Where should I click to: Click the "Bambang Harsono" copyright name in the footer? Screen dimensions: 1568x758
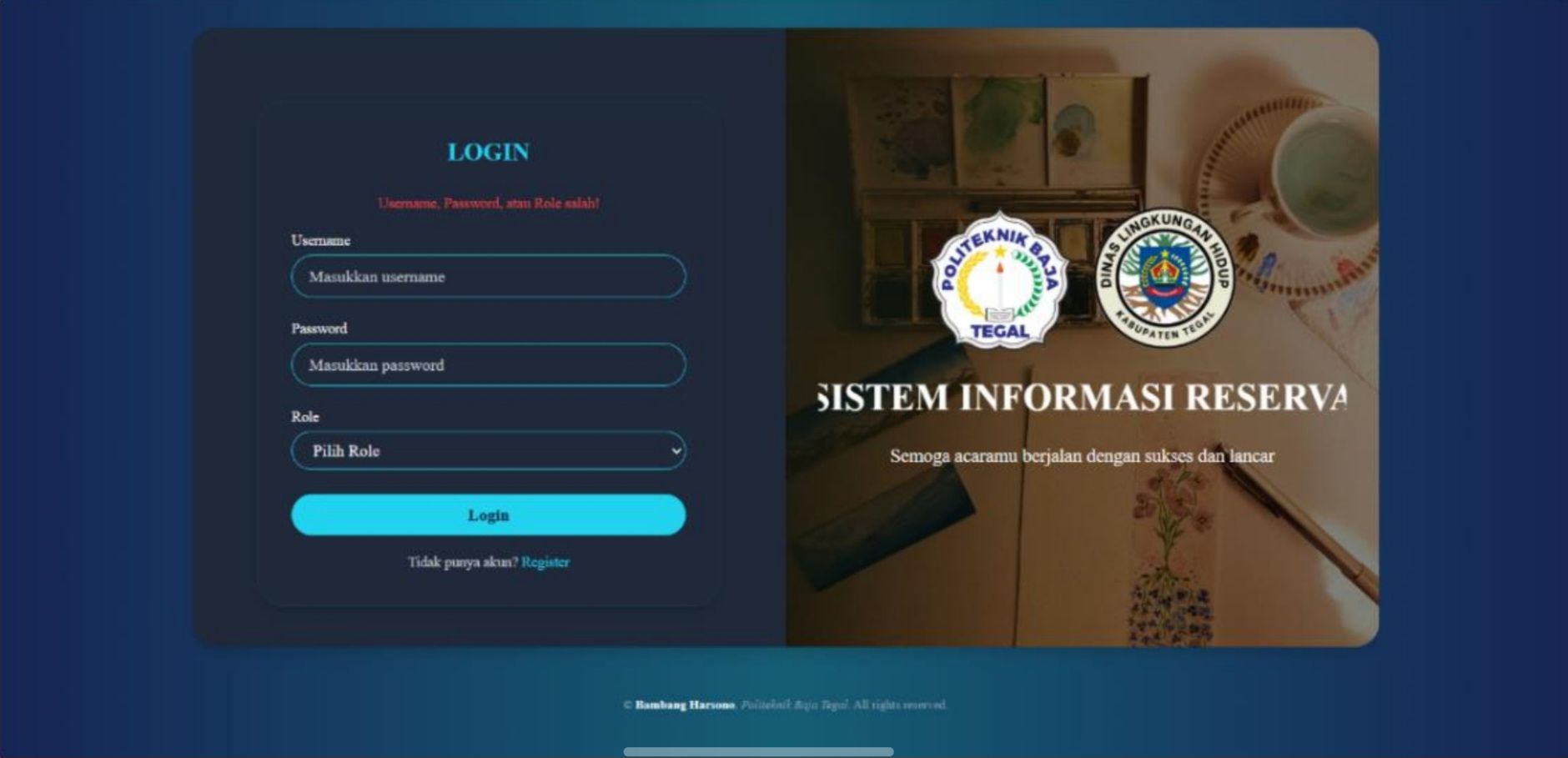(x=685, y=705)
